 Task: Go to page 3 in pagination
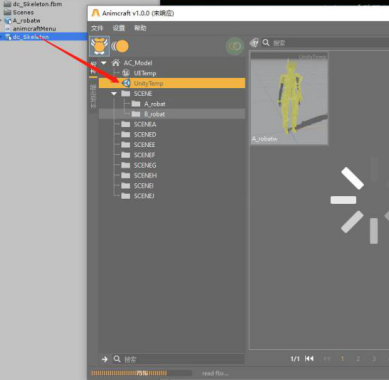[374, 359]
